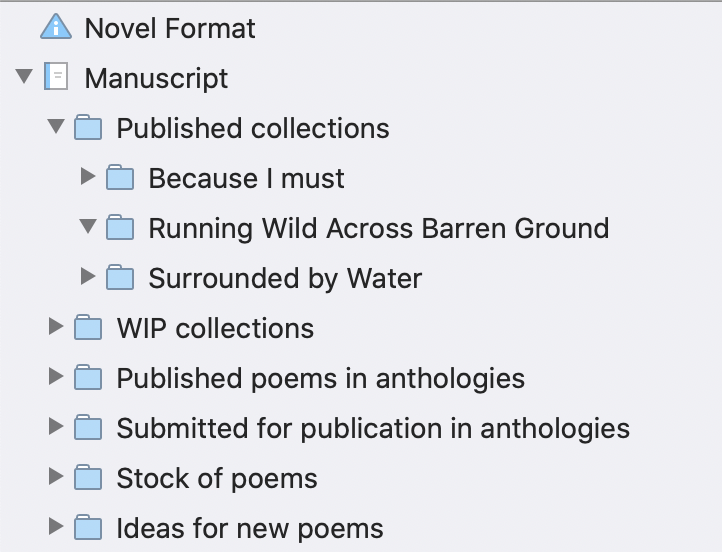722x552 pixels.
Task: Collapse the Manuscript disclosure triangle
Action: 24,76
